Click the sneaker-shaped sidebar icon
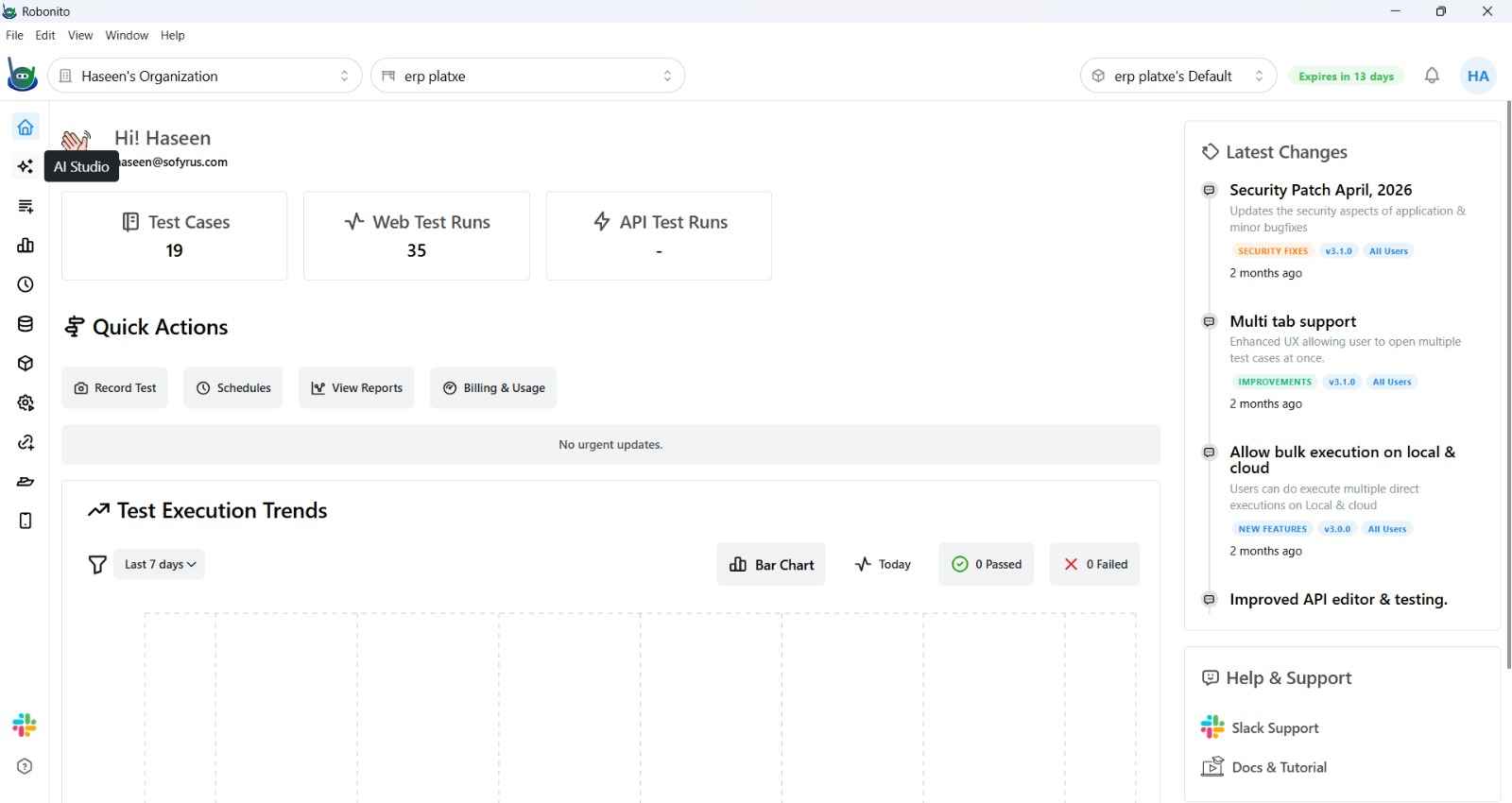This screenshot has width=1512, height=803. [26, 482]
